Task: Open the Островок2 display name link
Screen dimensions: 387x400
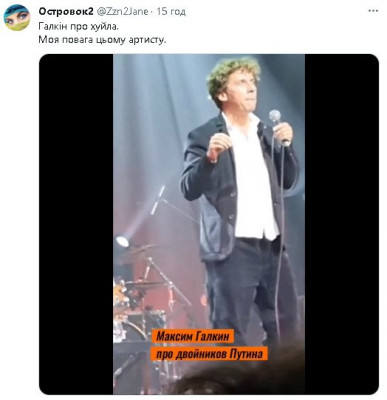Action: tap(66, 11)
